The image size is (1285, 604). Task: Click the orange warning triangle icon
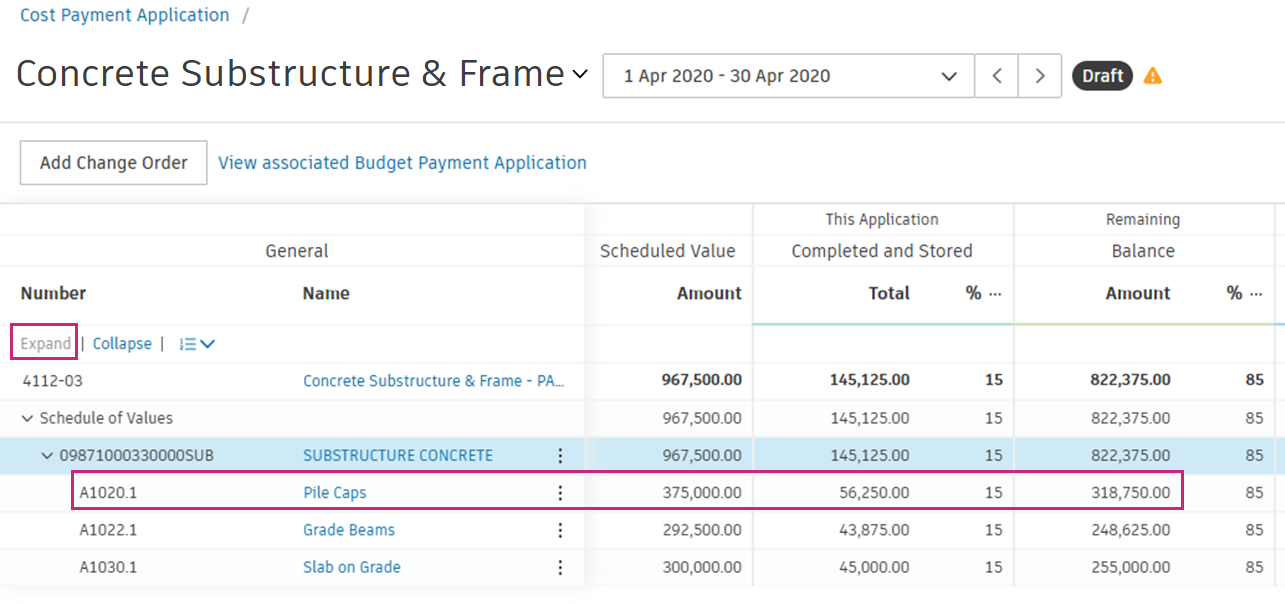(x=1153, y=76)
